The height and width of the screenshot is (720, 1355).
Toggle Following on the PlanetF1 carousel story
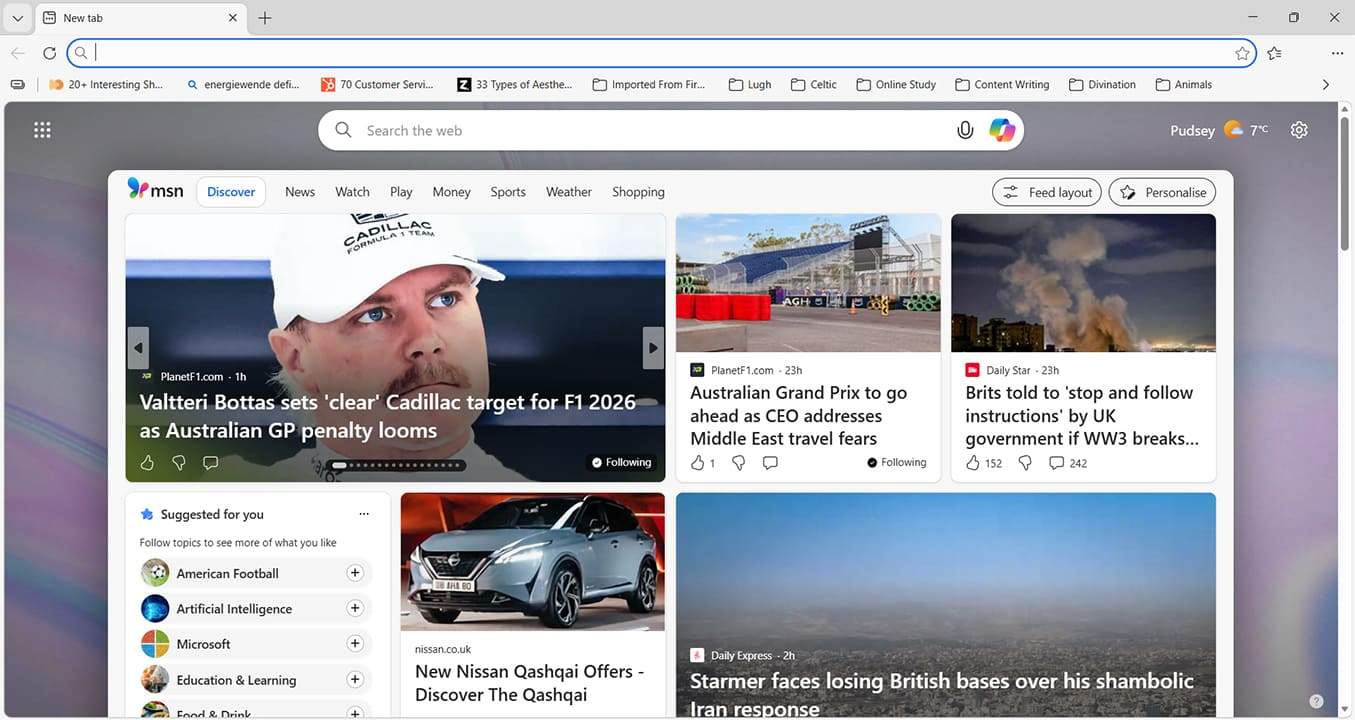621,462
